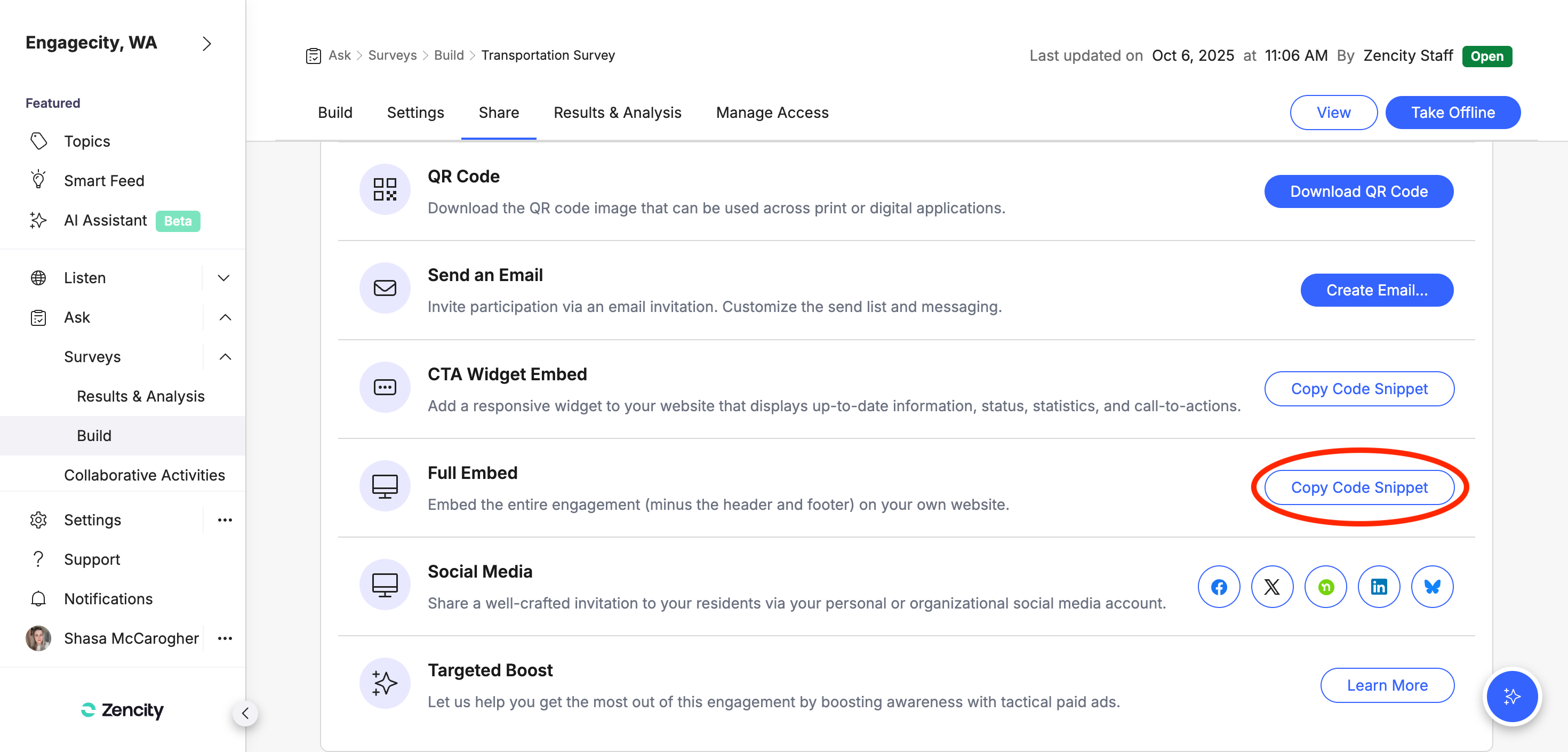Open Notifications bell in sidebar
Image resolution: width=1568 pixels, height=752 pixels.
[x=38, y=598]
